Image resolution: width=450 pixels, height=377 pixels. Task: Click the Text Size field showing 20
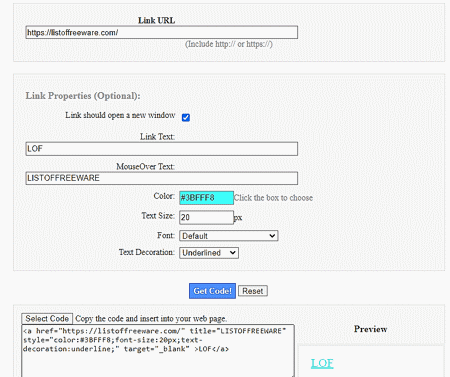click(206, 217)
